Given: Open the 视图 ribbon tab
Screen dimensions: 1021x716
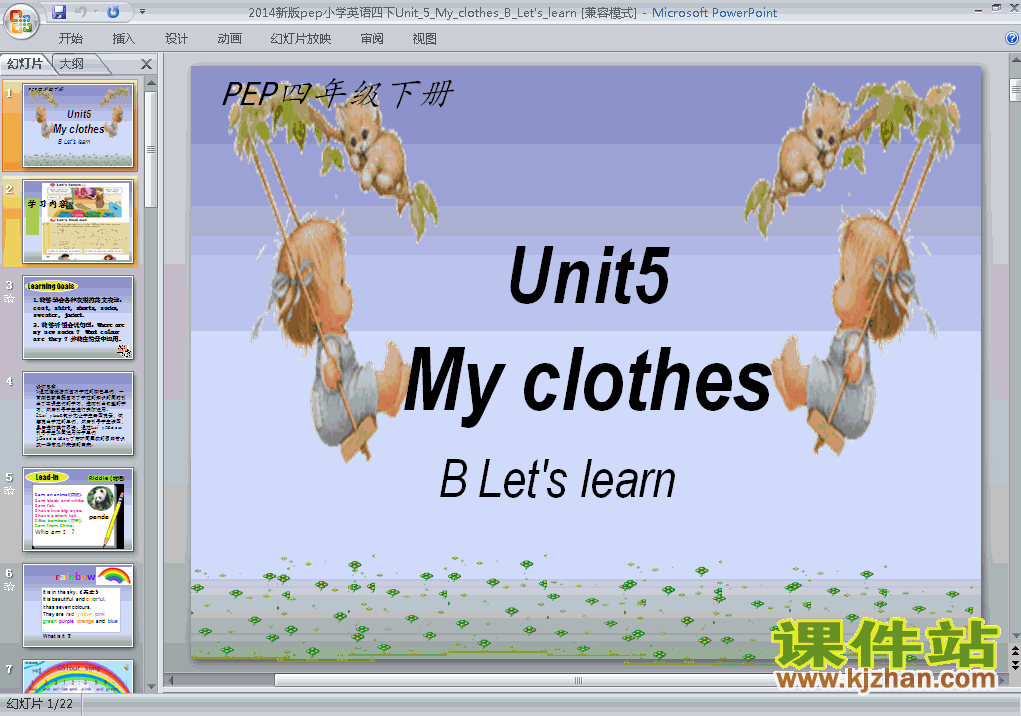Looking at the screenshot, I should tap(425, 38).
